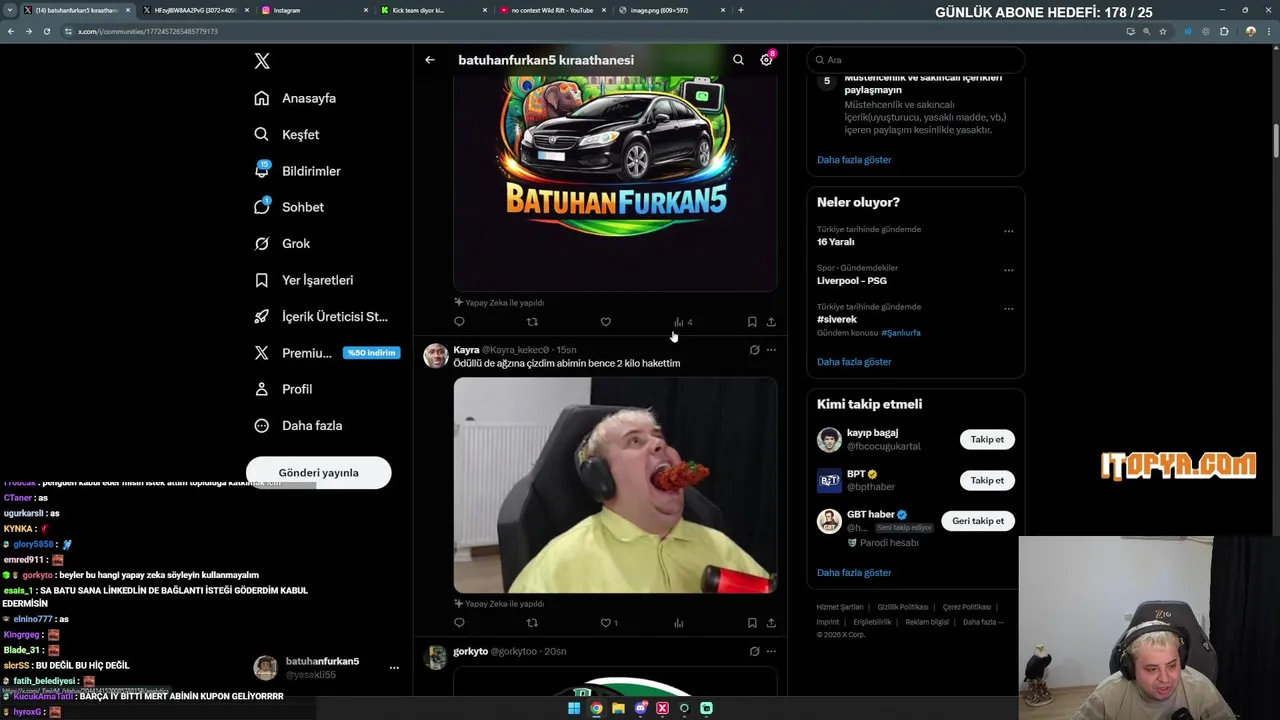
Task: Go to Anasayfa in the sidebar
Action: pyautogui.click(x=296, y=98)
